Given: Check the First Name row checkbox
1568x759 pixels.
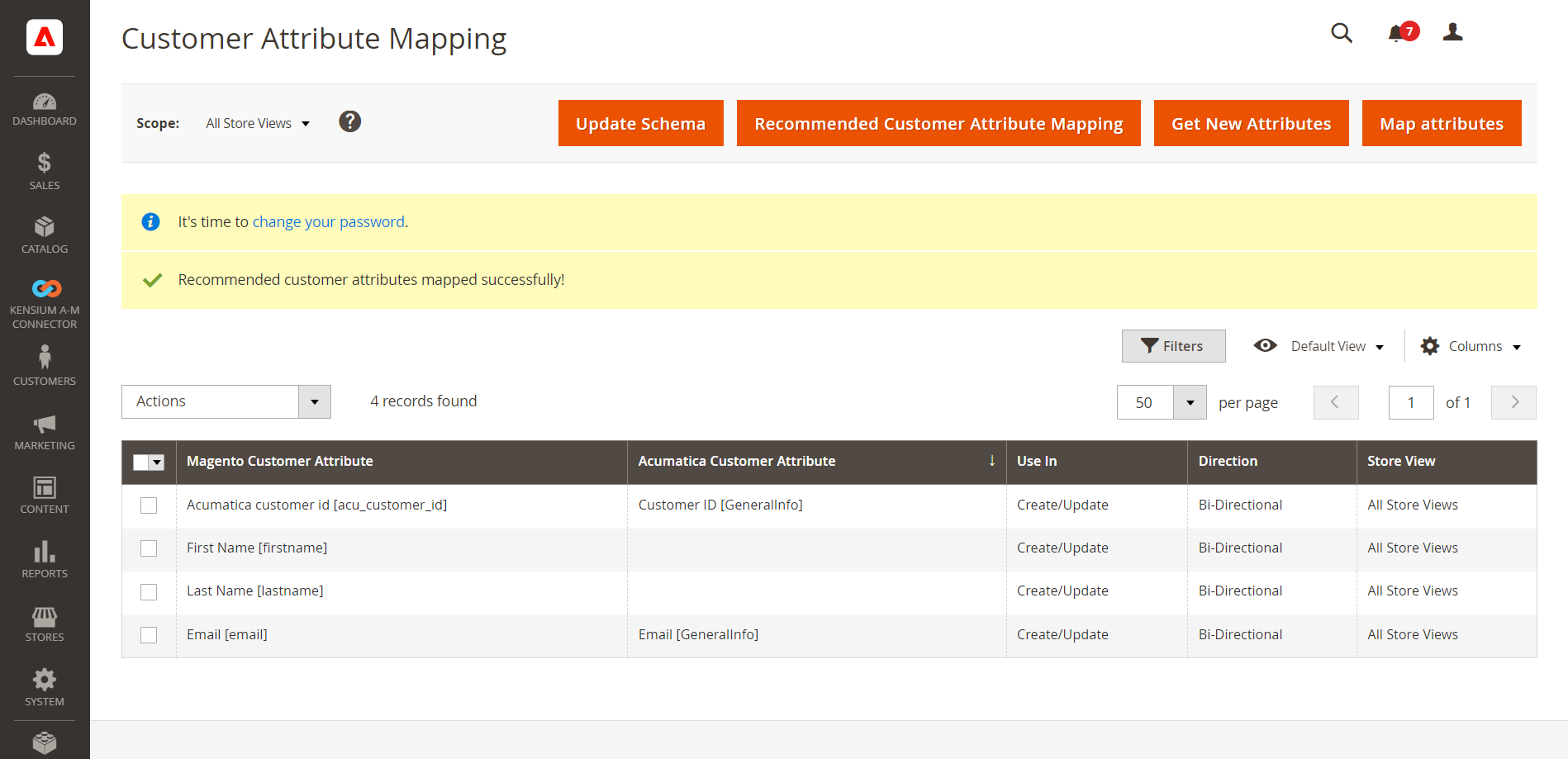Looking at the screenshot, I should click(x=149, y=548).
